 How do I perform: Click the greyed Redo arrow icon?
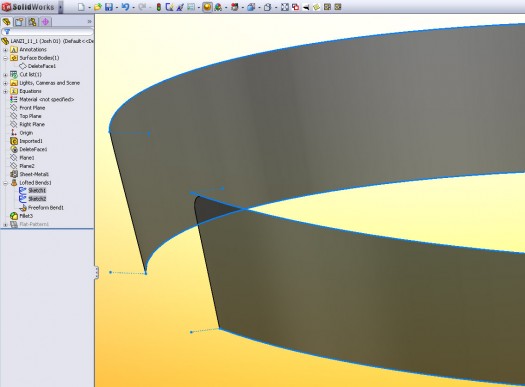[142, 7]
